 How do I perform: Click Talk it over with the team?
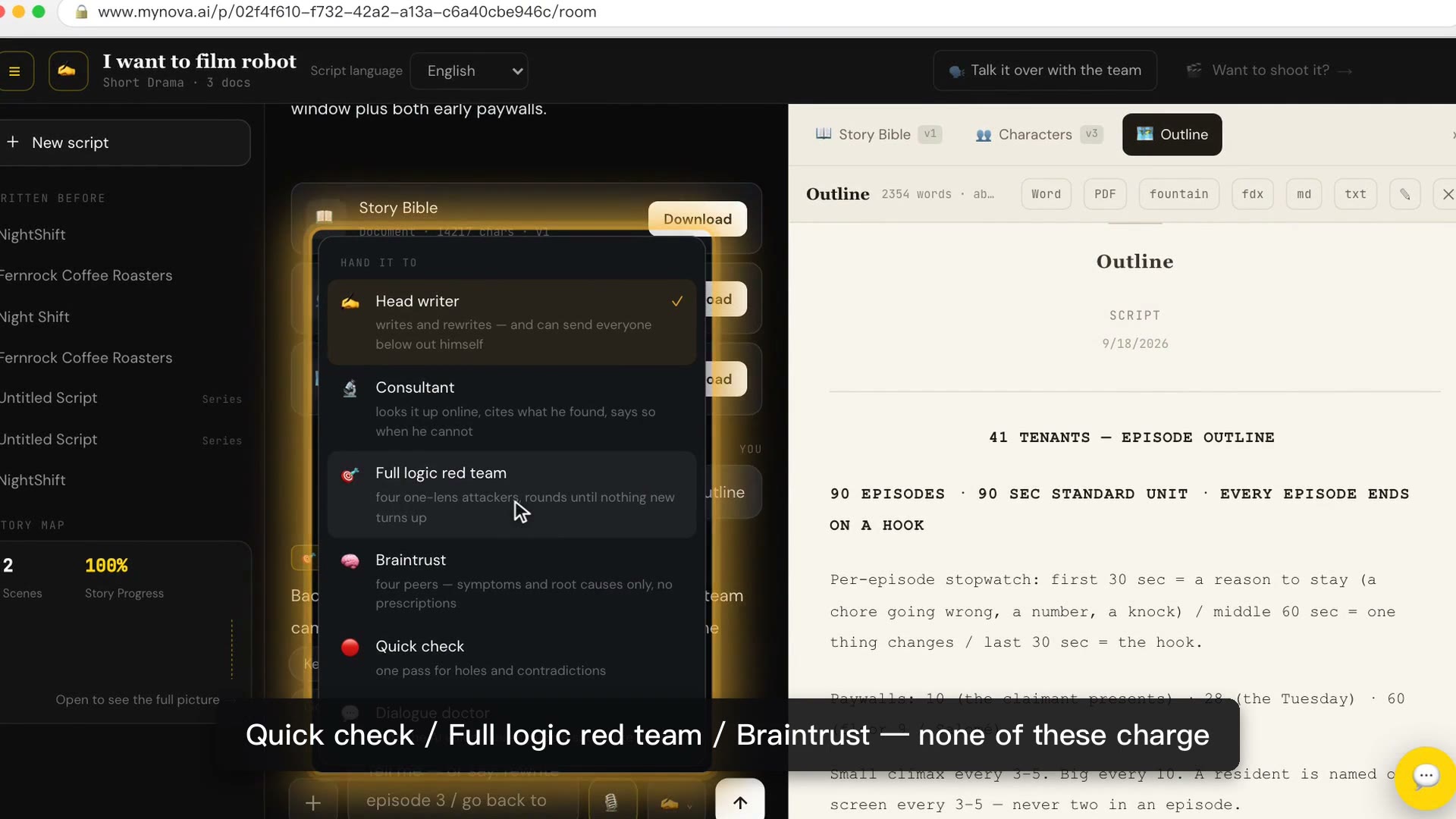1045,71
